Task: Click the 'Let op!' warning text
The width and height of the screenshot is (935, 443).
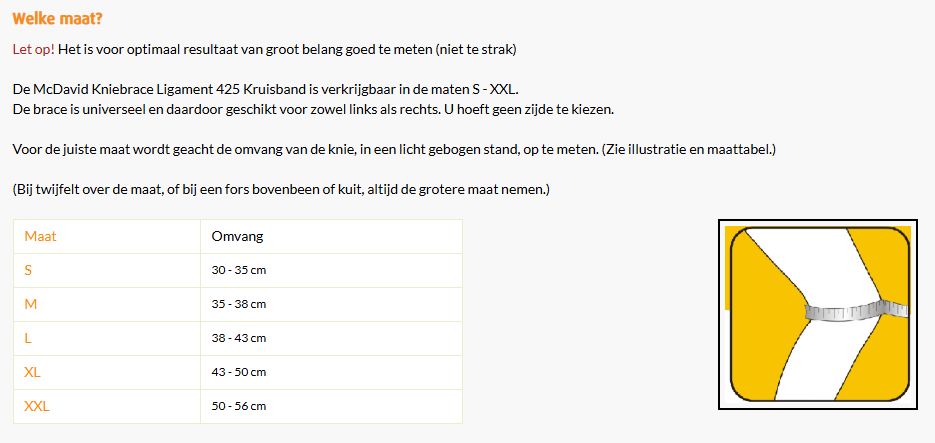Action: click(x=33, y=49)
